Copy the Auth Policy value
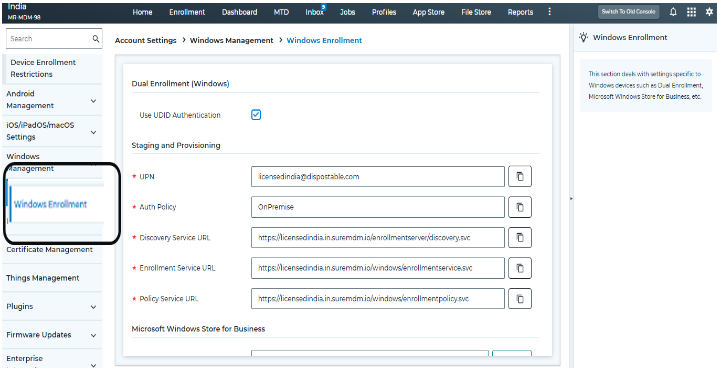 tap(519, 207)
